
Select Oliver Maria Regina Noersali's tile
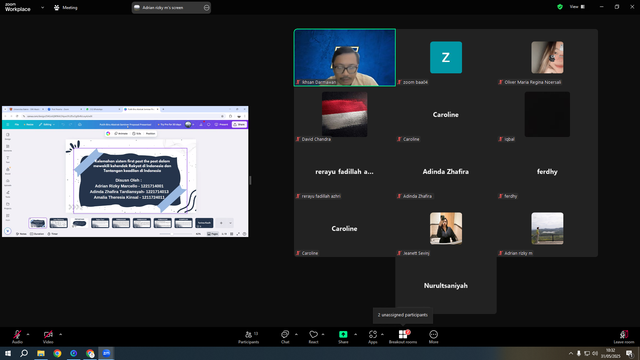click(x=547, y=58)
